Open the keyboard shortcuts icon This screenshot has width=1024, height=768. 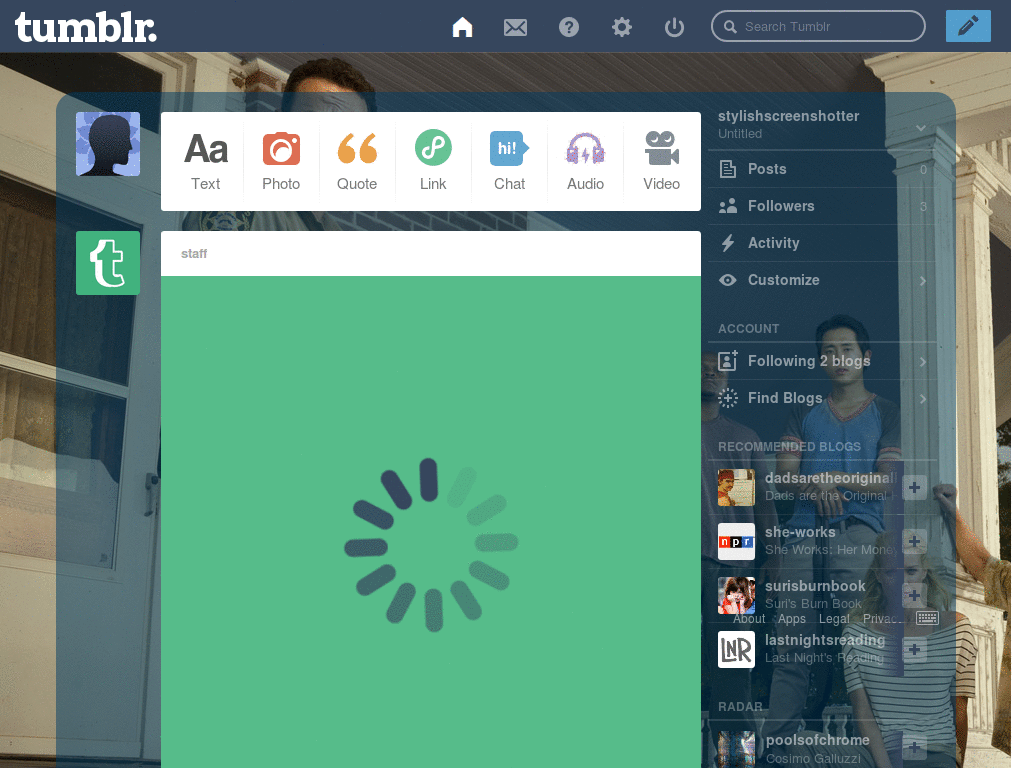tap(927, 618)
